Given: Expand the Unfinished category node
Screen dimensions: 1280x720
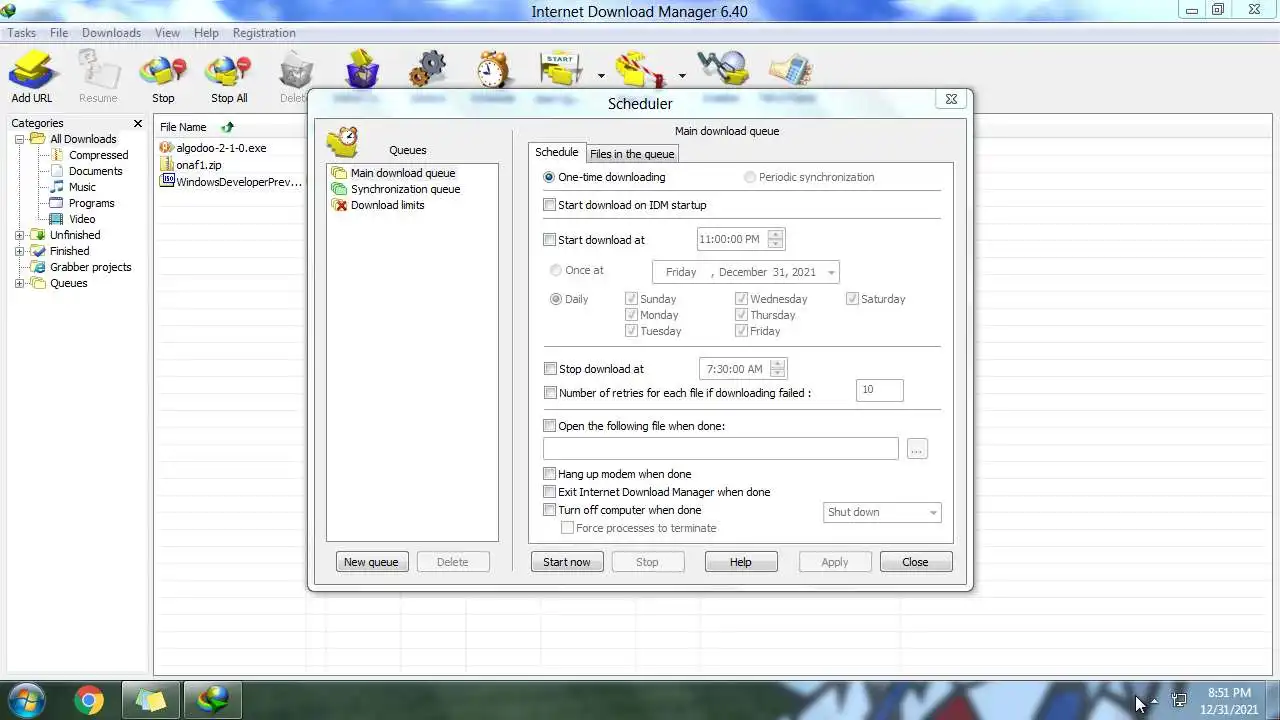Looking at the screenshot, I should click(19, 235).
